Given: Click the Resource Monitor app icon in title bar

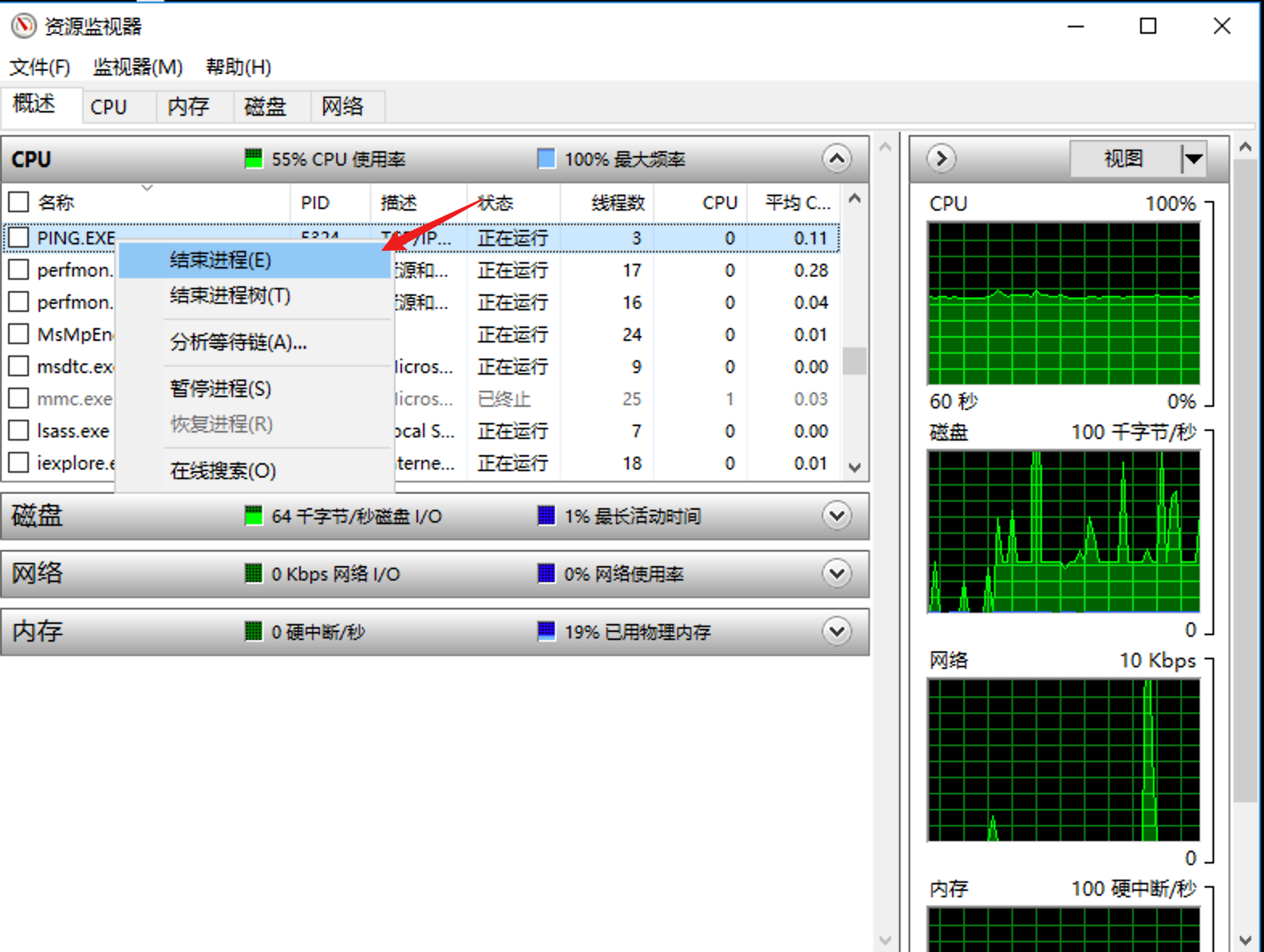Looking at the screenshot, I should pyautogui.click(x=23, y=26).
